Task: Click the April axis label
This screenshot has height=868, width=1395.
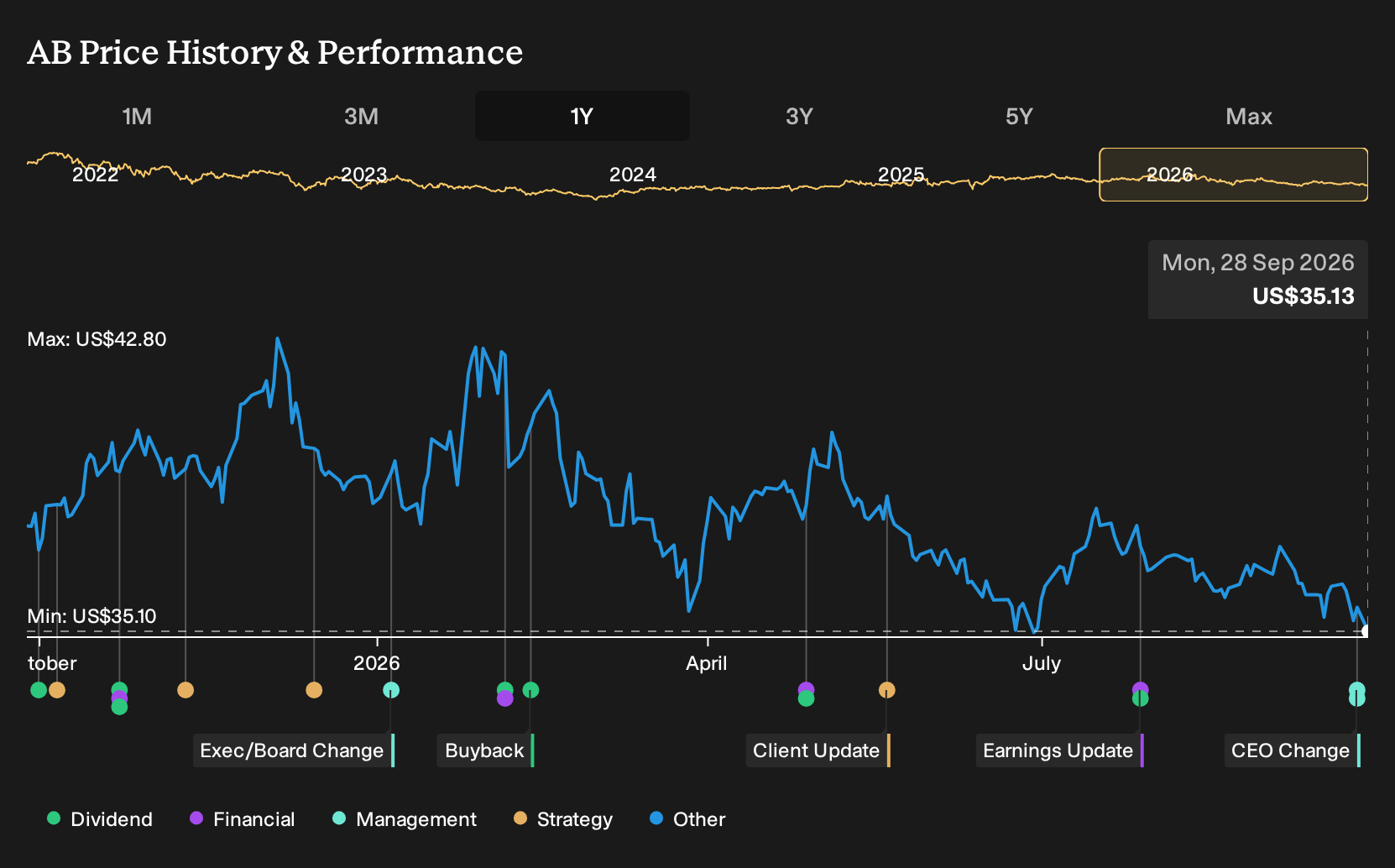Action: 707,663
